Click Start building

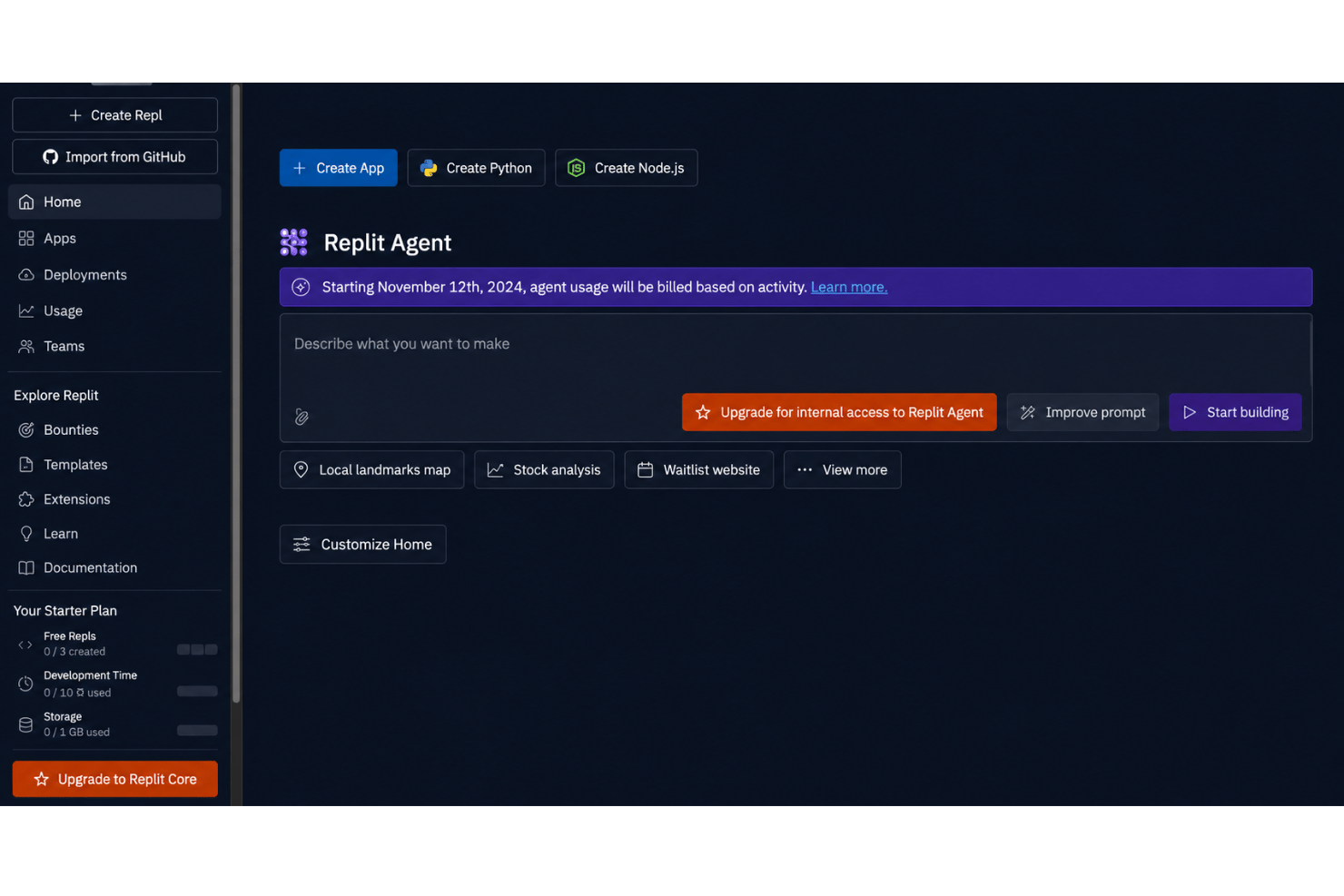pyautogui.click(x=1235, y=412)
